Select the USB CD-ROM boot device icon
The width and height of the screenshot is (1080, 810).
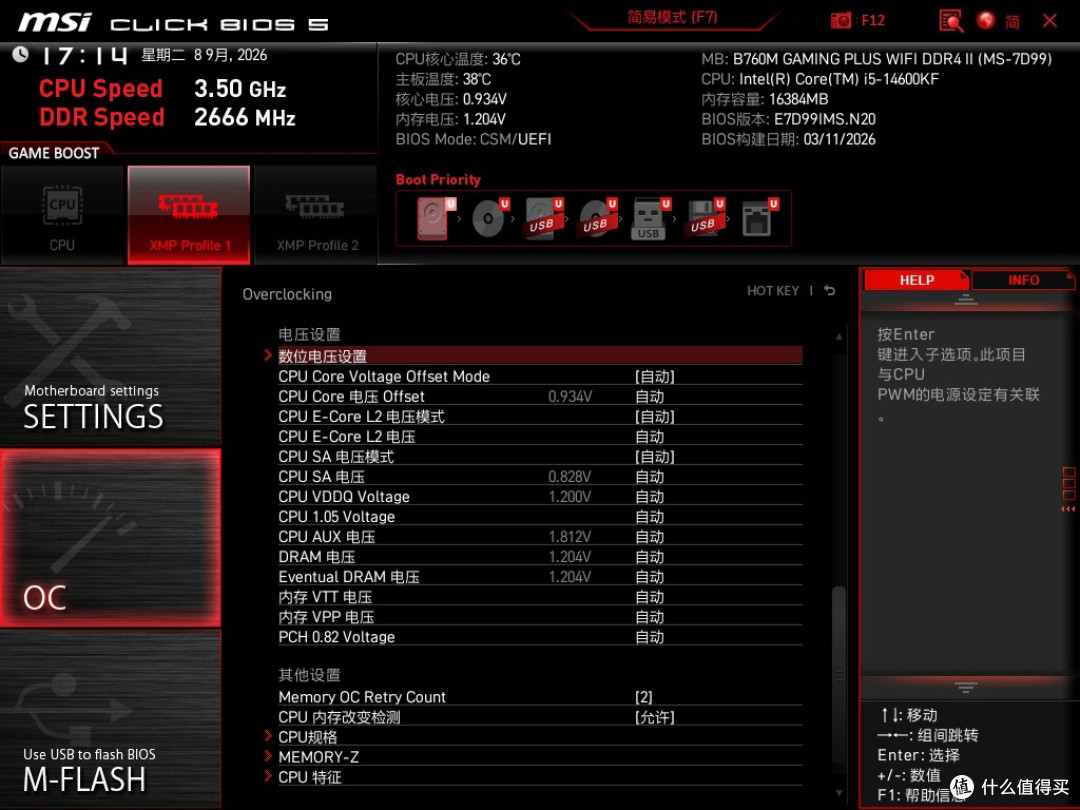click(x=598, y=218)
